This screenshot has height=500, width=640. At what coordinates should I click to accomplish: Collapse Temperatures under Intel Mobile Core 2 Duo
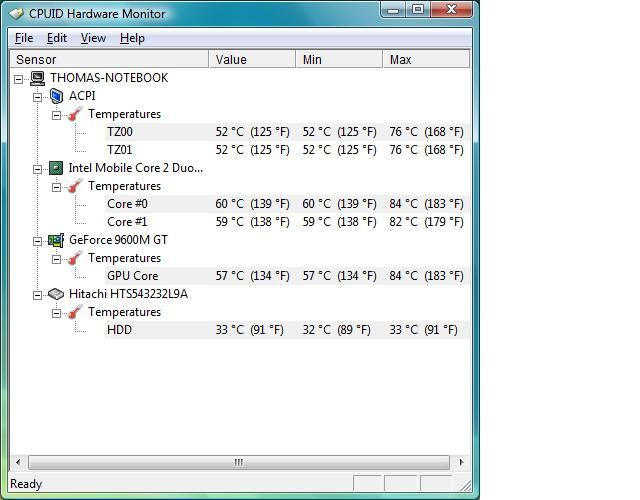click(x=56, y=187)
